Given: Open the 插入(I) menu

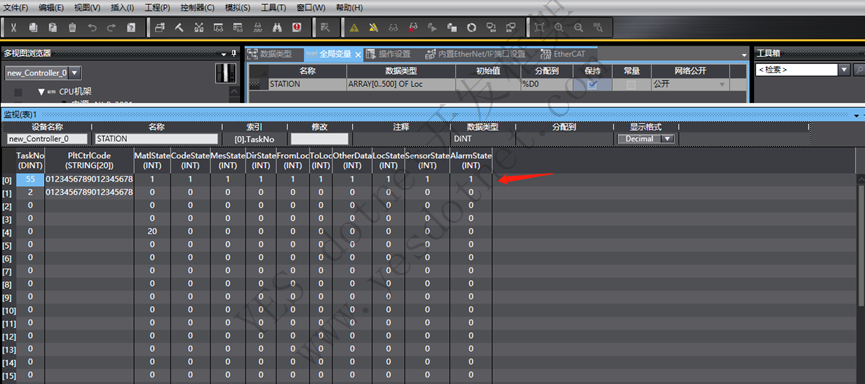Looking at the screenshot, I should coord(122,8).
